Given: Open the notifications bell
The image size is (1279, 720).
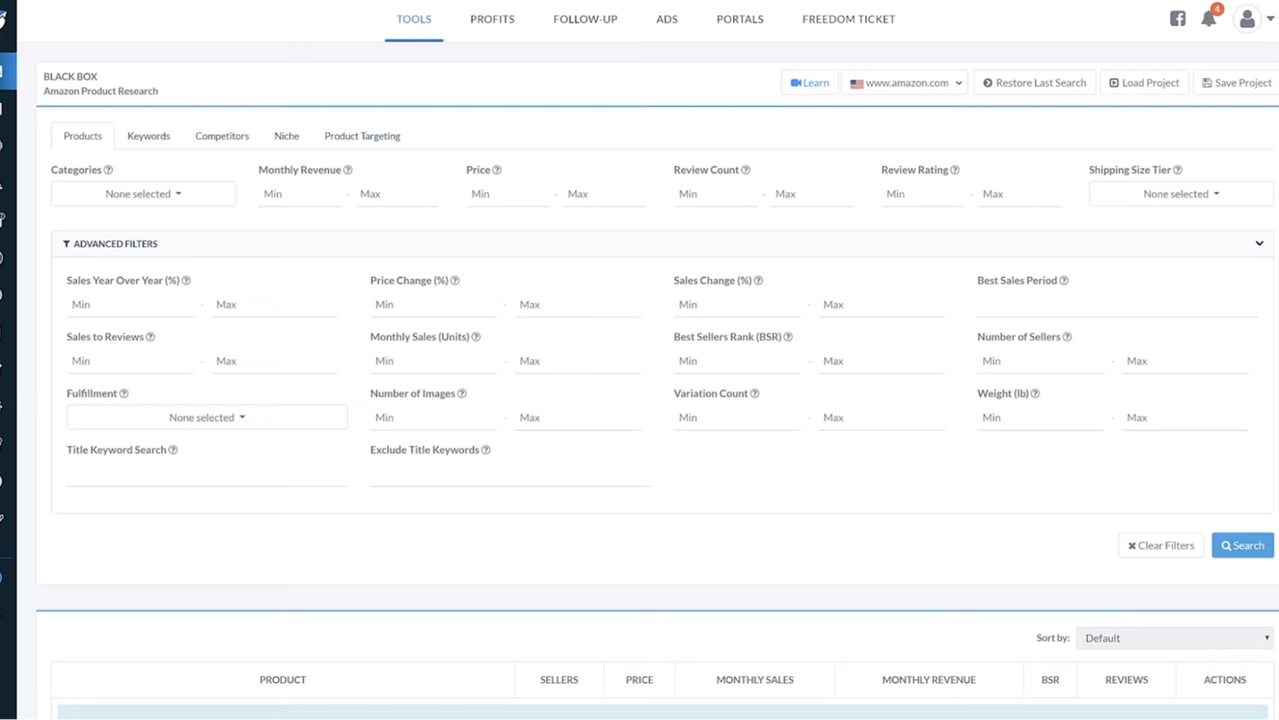Looking at the screenshot, I should click(1209, 19).
